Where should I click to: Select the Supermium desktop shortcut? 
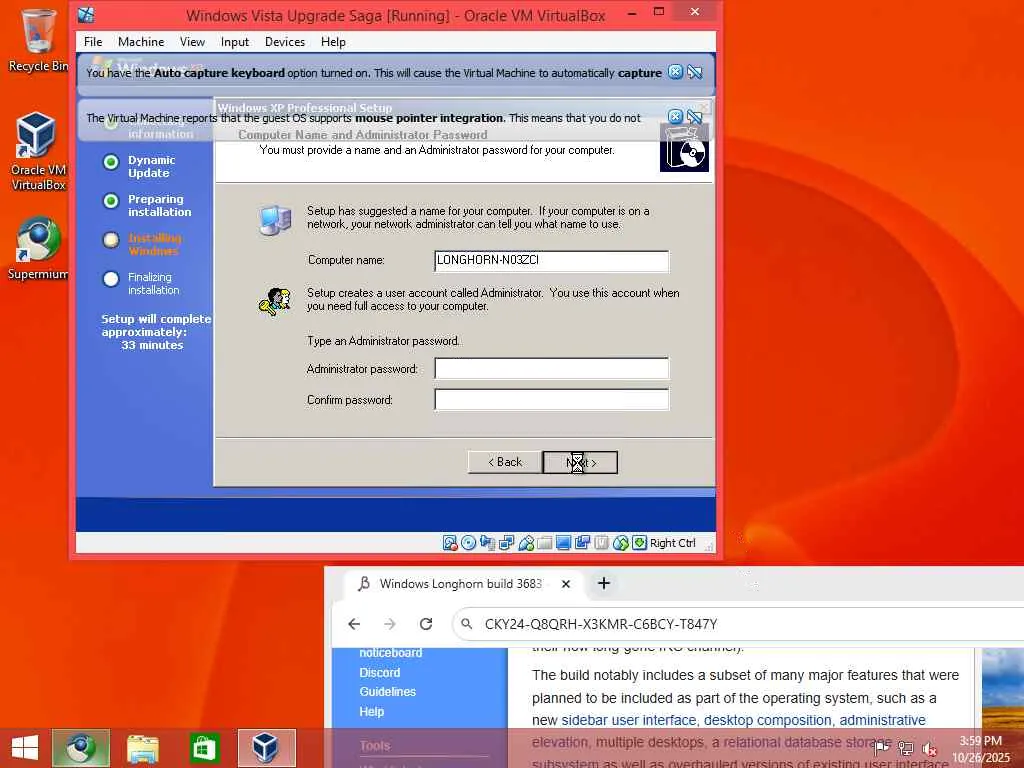pos(38,248)
